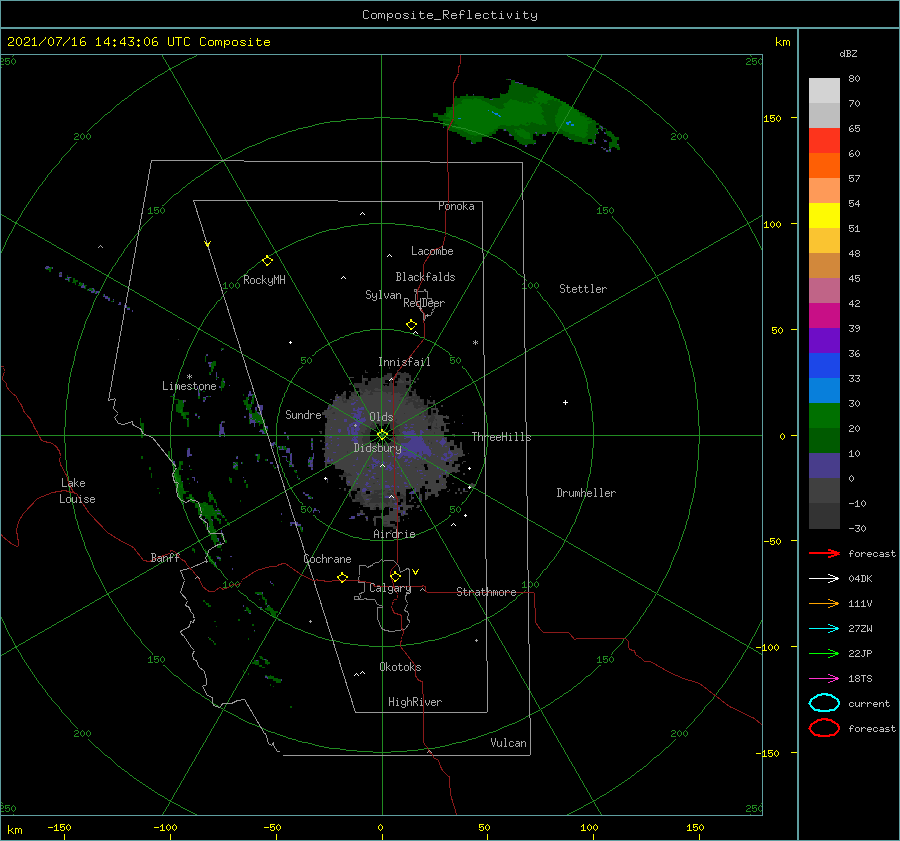Click the Lake Louise label
This screenshot has width=900, height=841.
pyautogui.click(x=77, y=491)
